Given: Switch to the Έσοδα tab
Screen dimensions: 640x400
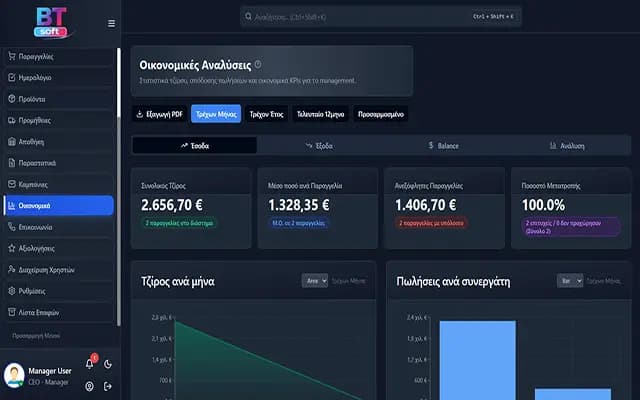Looking at the screenshot, I should coord(195,146).
